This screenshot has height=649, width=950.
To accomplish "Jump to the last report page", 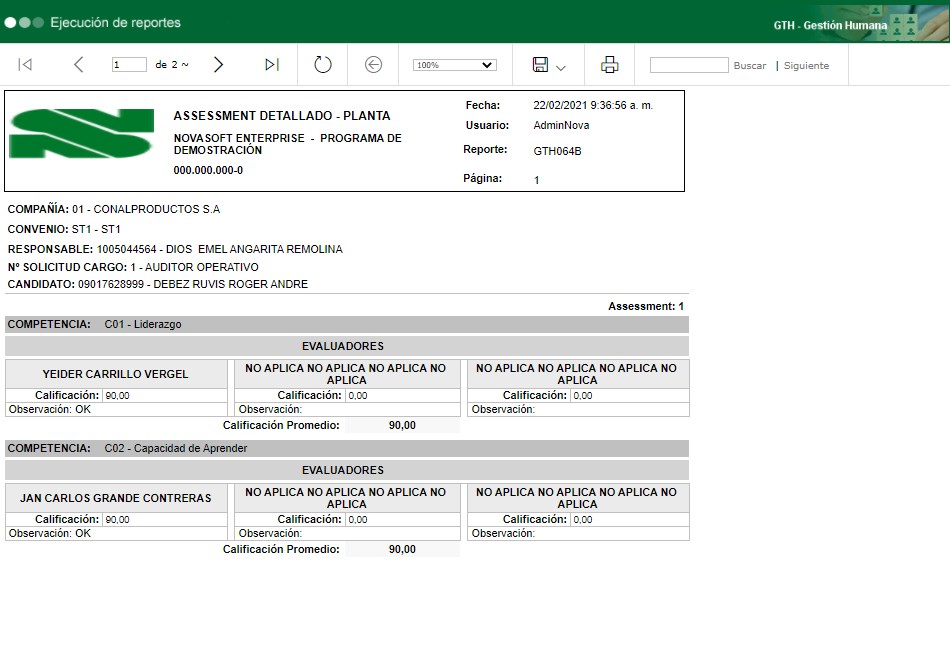I will pyautogui.click(x=271, y=65).
